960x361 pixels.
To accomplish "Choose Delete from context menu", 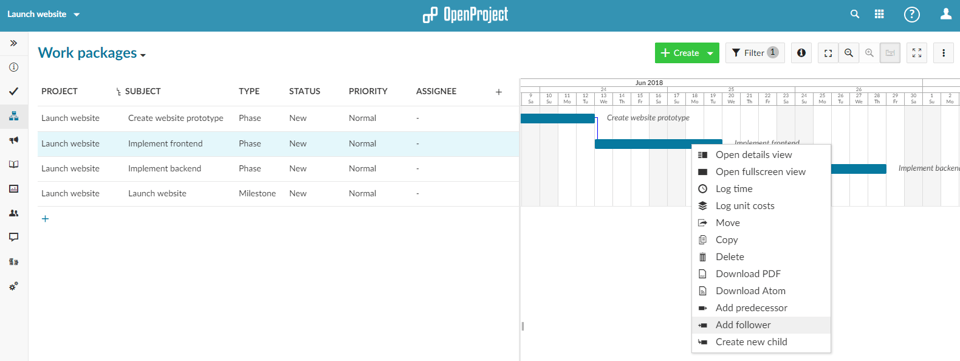I will click(761, 257).
